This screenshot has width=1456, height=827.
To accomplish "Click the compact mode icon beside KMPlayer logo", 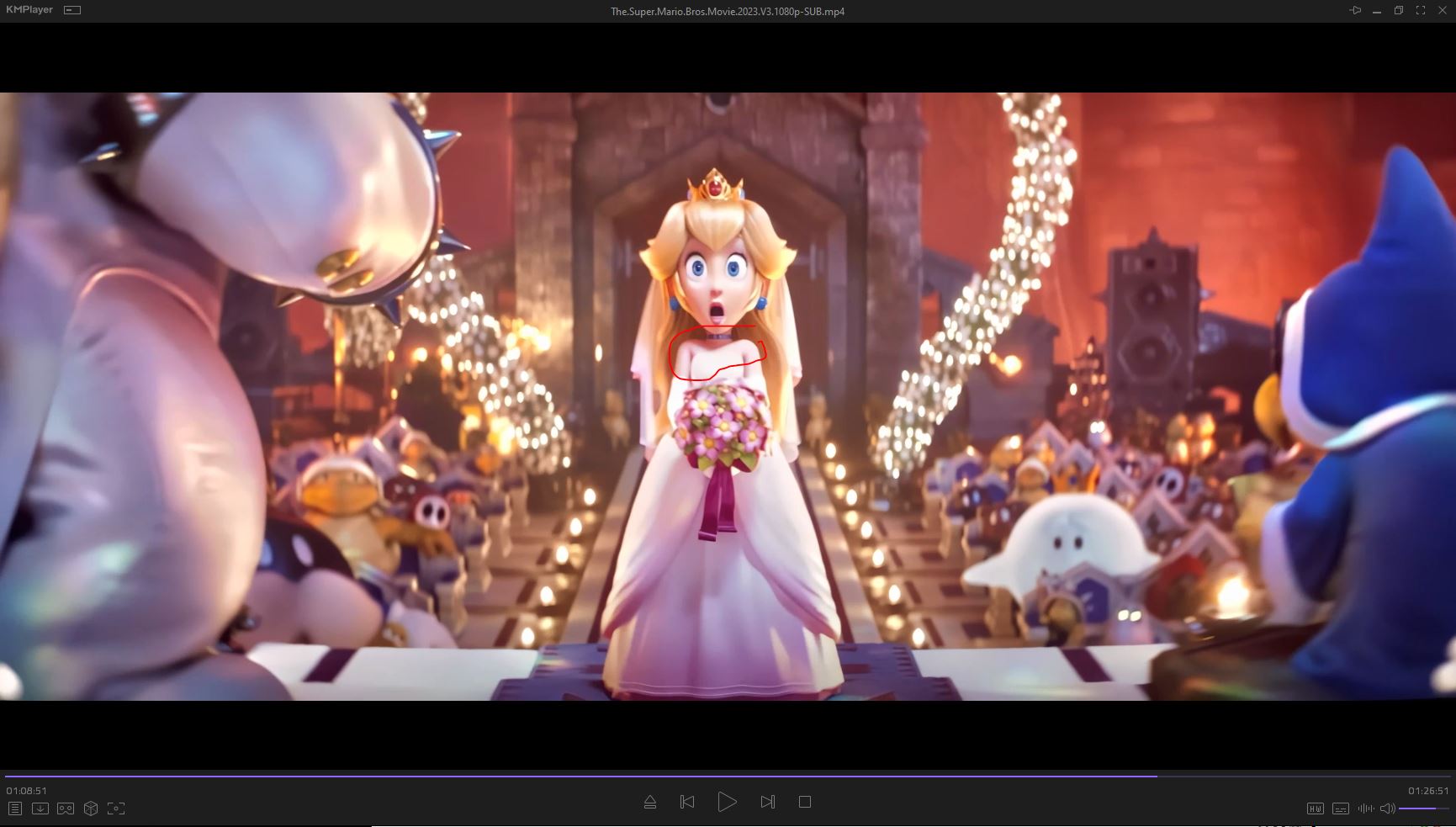I will pyautogui.click(x=73, y=10).
